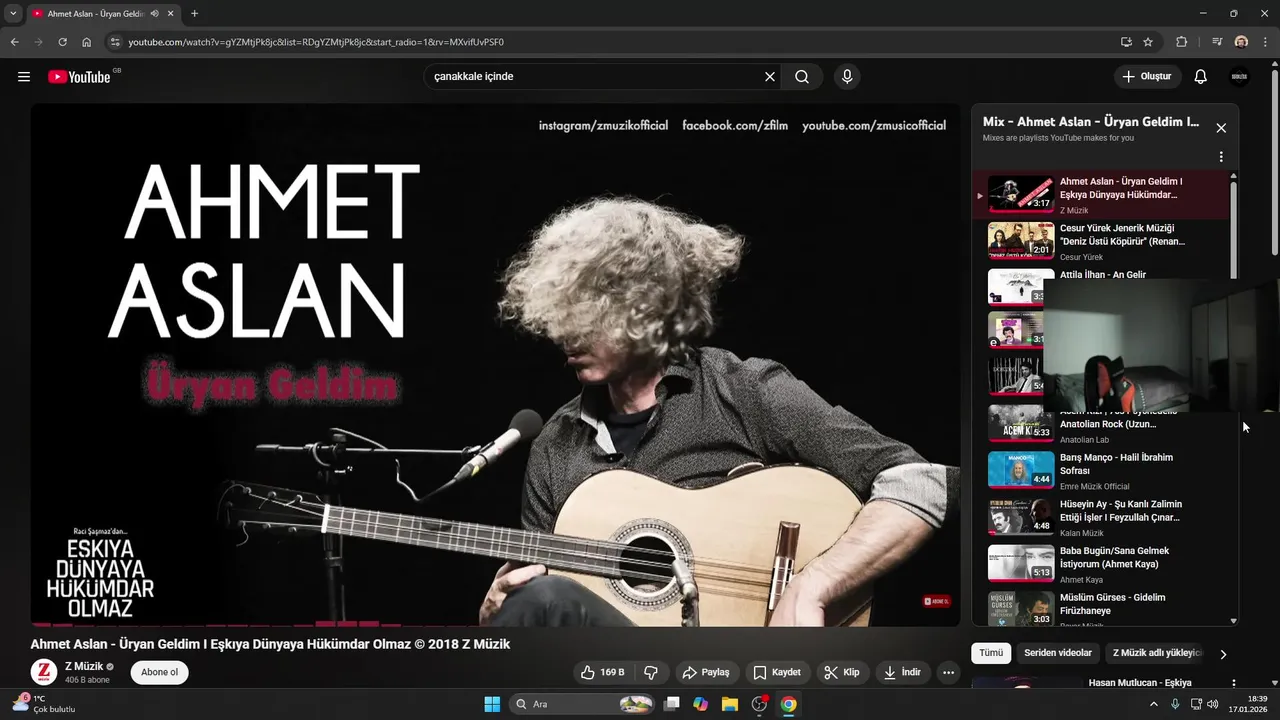Play Barış Manço - Halil İbrahim Sofrası
Image resolution: width=1280 pixels, height=720 pixels.
pos(1100,470)
